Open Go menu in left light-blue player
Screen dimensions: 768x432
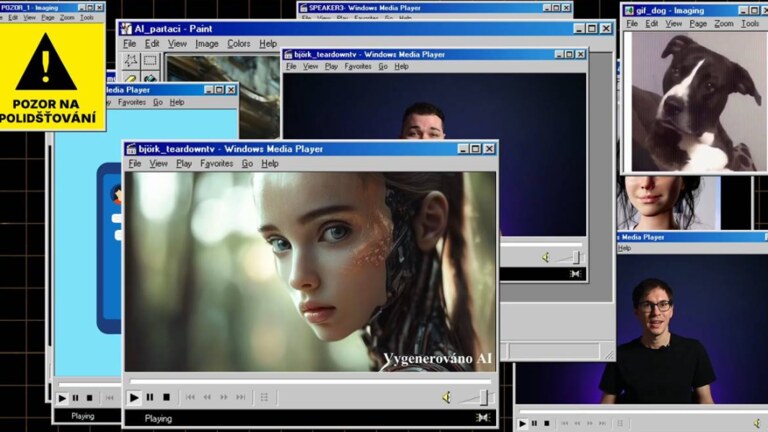pos(158,102)
